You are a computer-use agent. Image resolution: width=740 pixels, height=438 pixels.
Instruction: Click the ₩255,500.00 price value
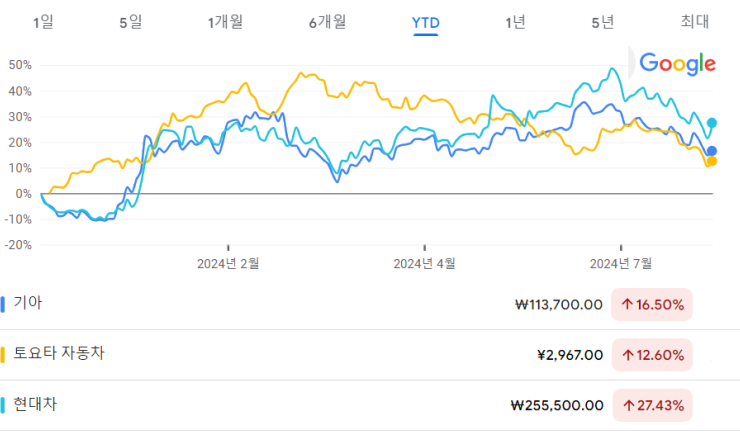(557, 406)
